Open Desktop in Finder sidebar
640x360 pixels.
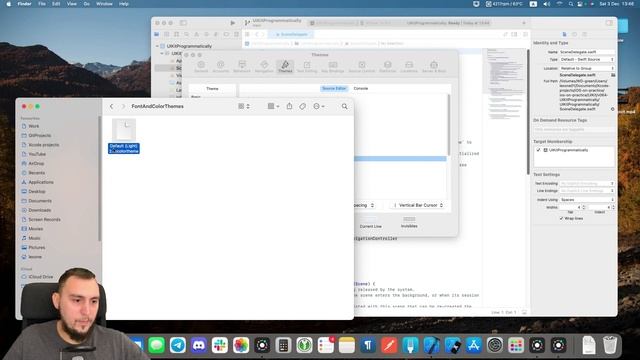pos(37,191)
